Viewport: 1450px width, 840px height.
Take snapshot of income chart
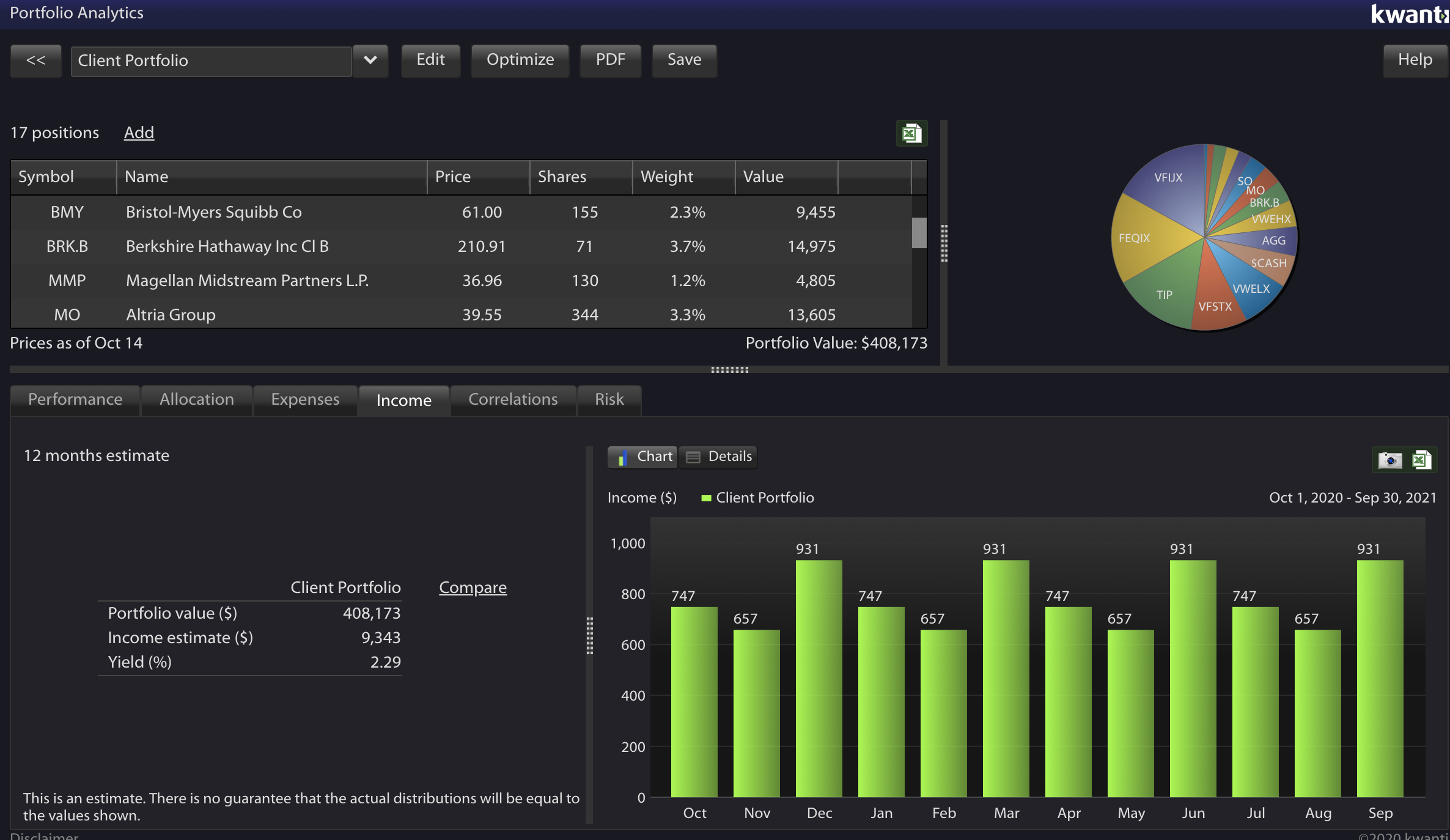[1390, 460]
